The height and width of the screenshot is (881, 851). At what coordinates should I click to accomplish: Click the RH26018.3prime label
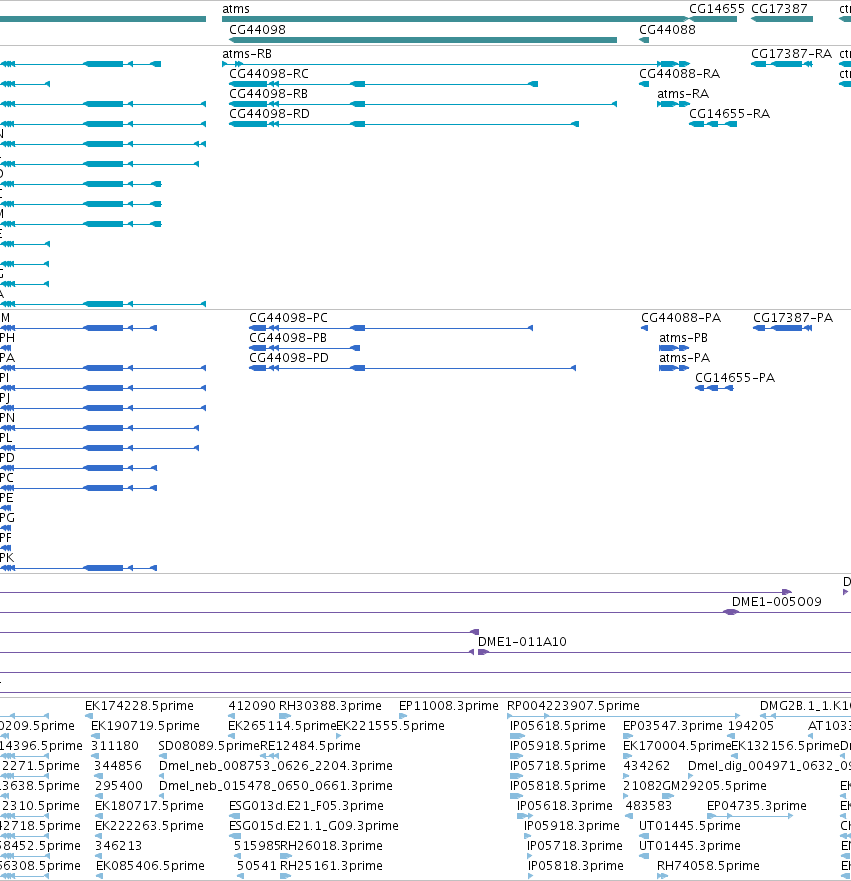331,846
